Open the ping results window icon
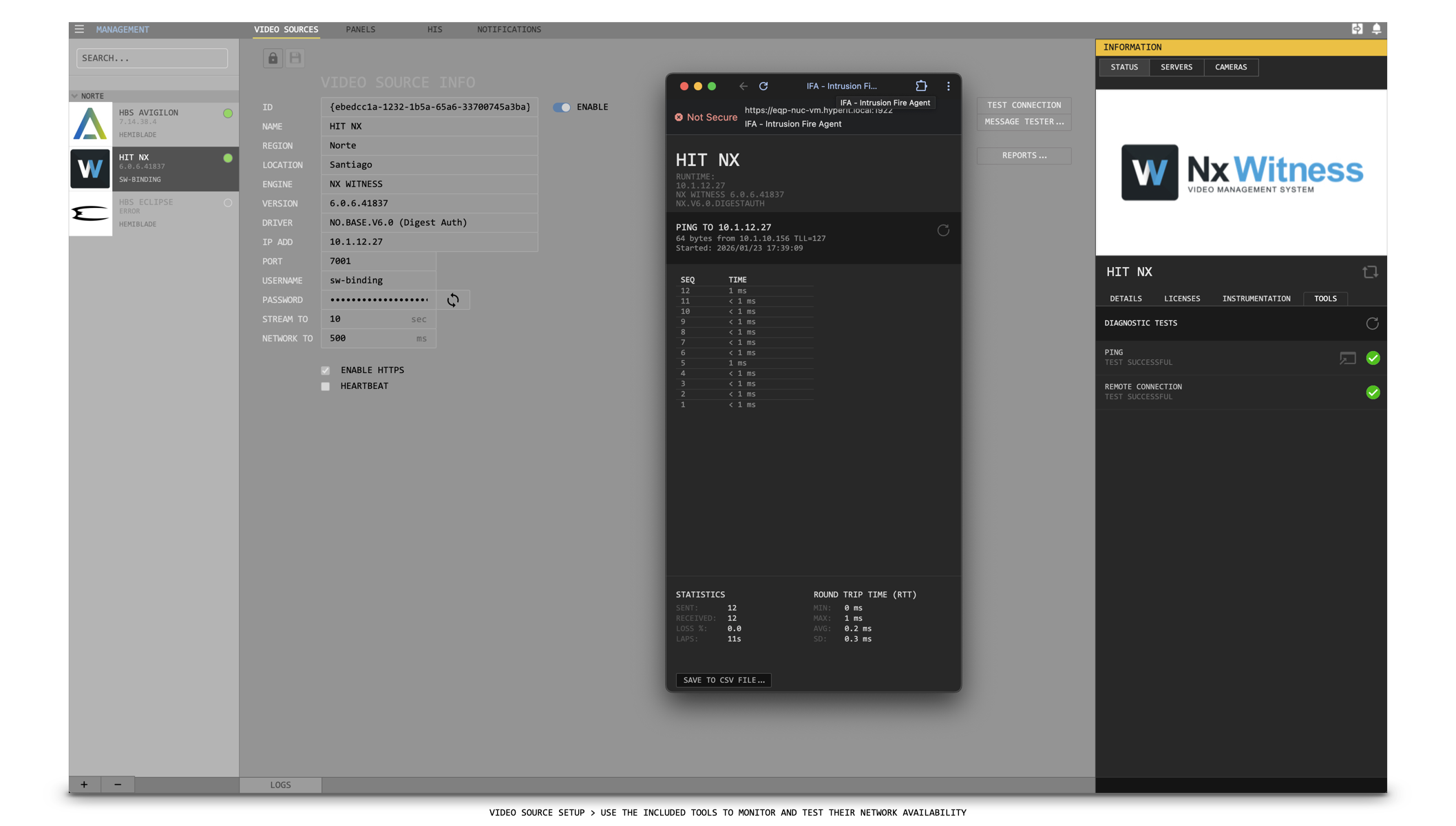This screenshot has width=1456, height=826. point(1347,358)
